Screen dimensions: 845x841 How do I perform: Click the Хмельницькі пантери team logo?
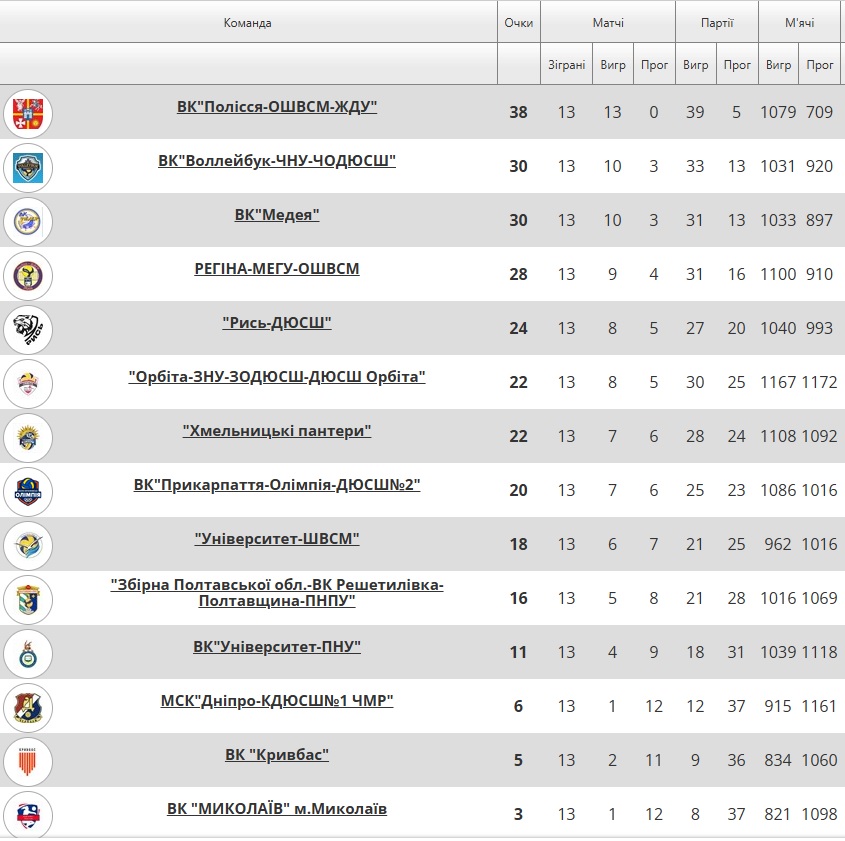click(28, 437)
